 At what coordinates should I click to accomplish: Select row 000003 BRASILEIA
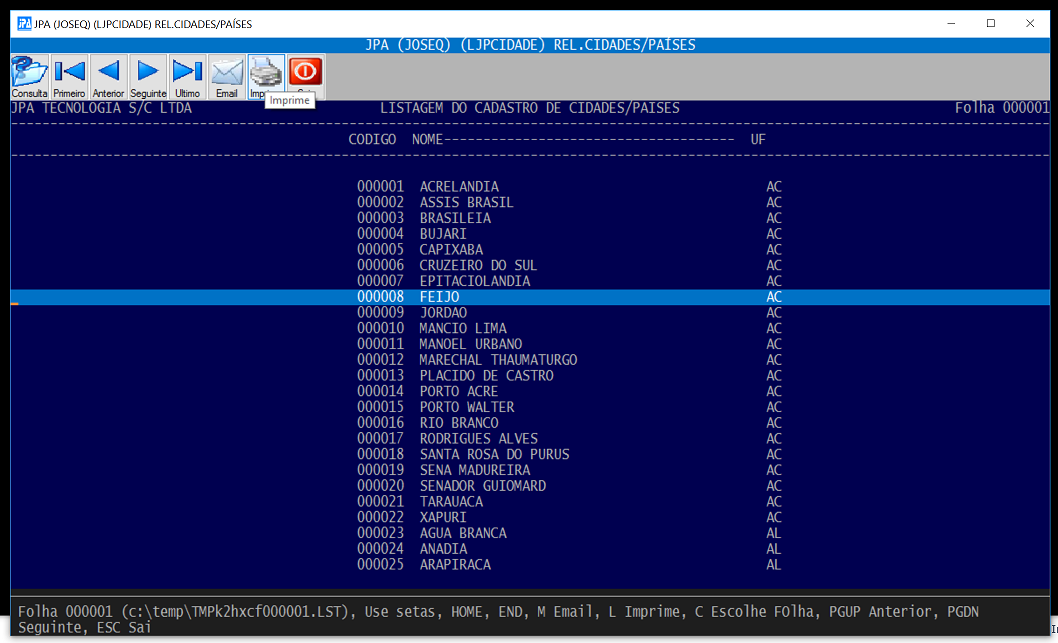pyautogui.click(x=530, y=218)
